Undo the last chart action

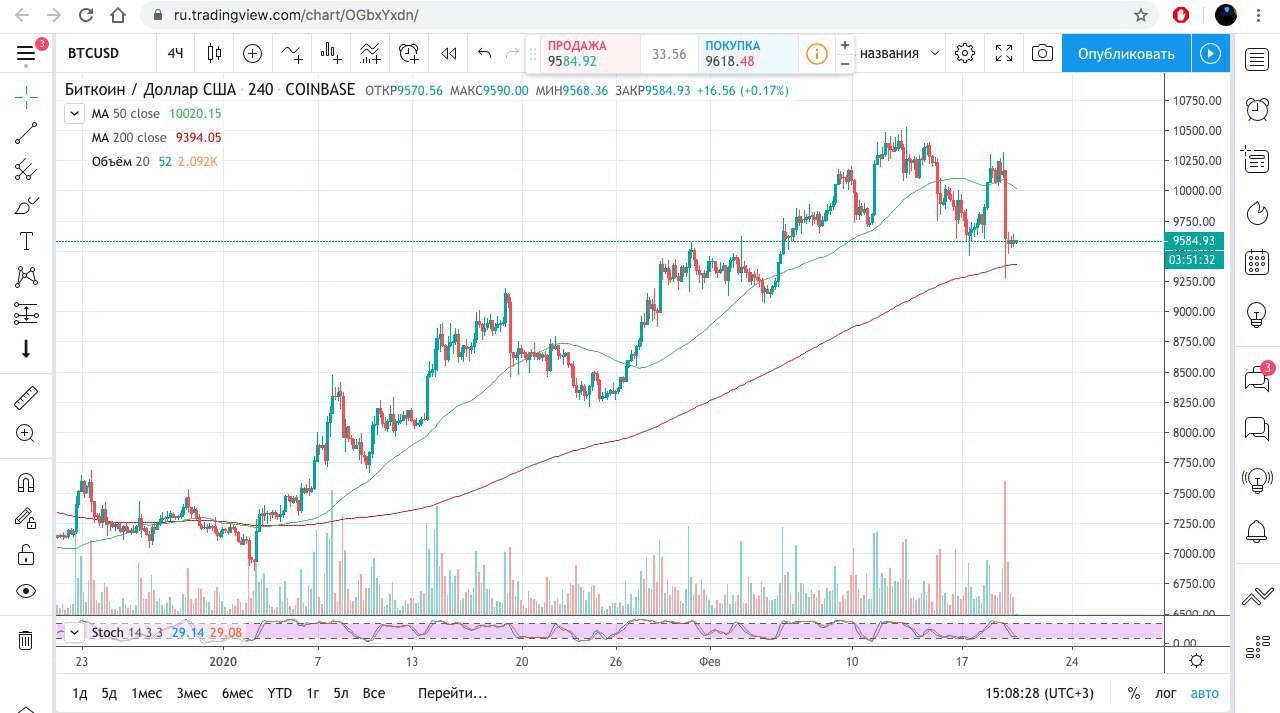485,54
